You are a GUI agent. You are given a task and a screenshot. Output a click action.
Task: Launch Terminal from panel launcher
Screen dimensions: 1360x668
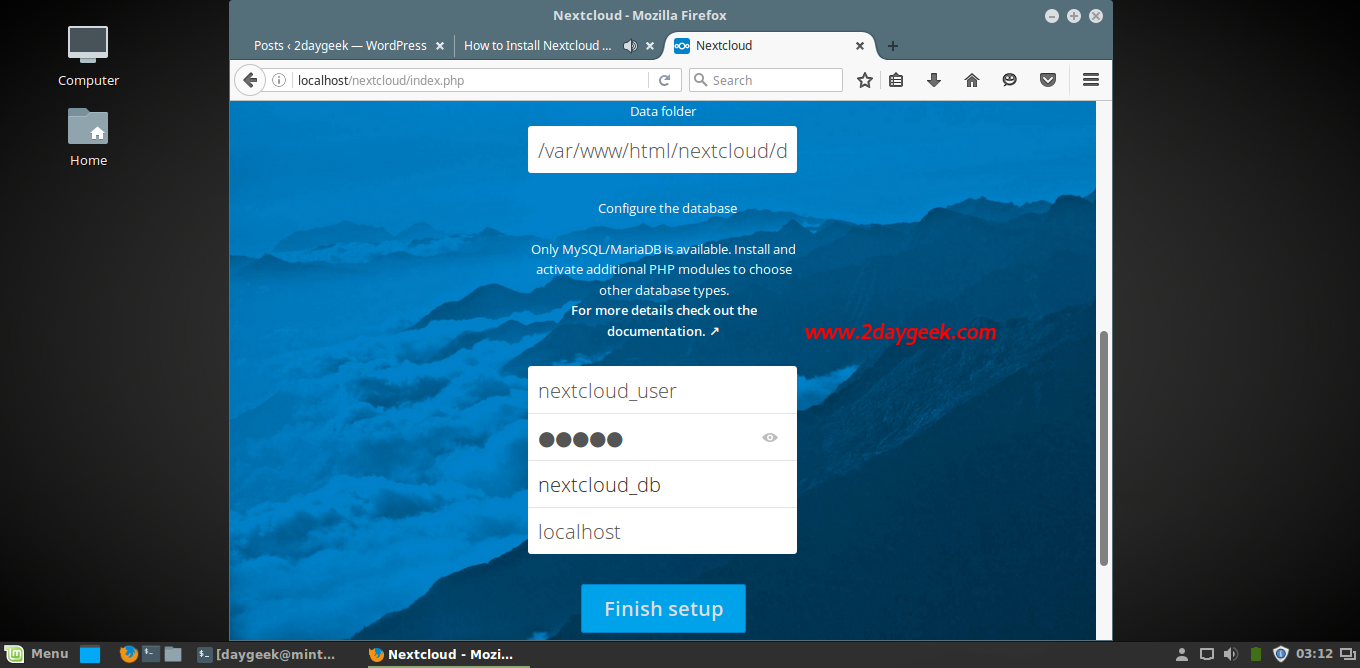151,654
